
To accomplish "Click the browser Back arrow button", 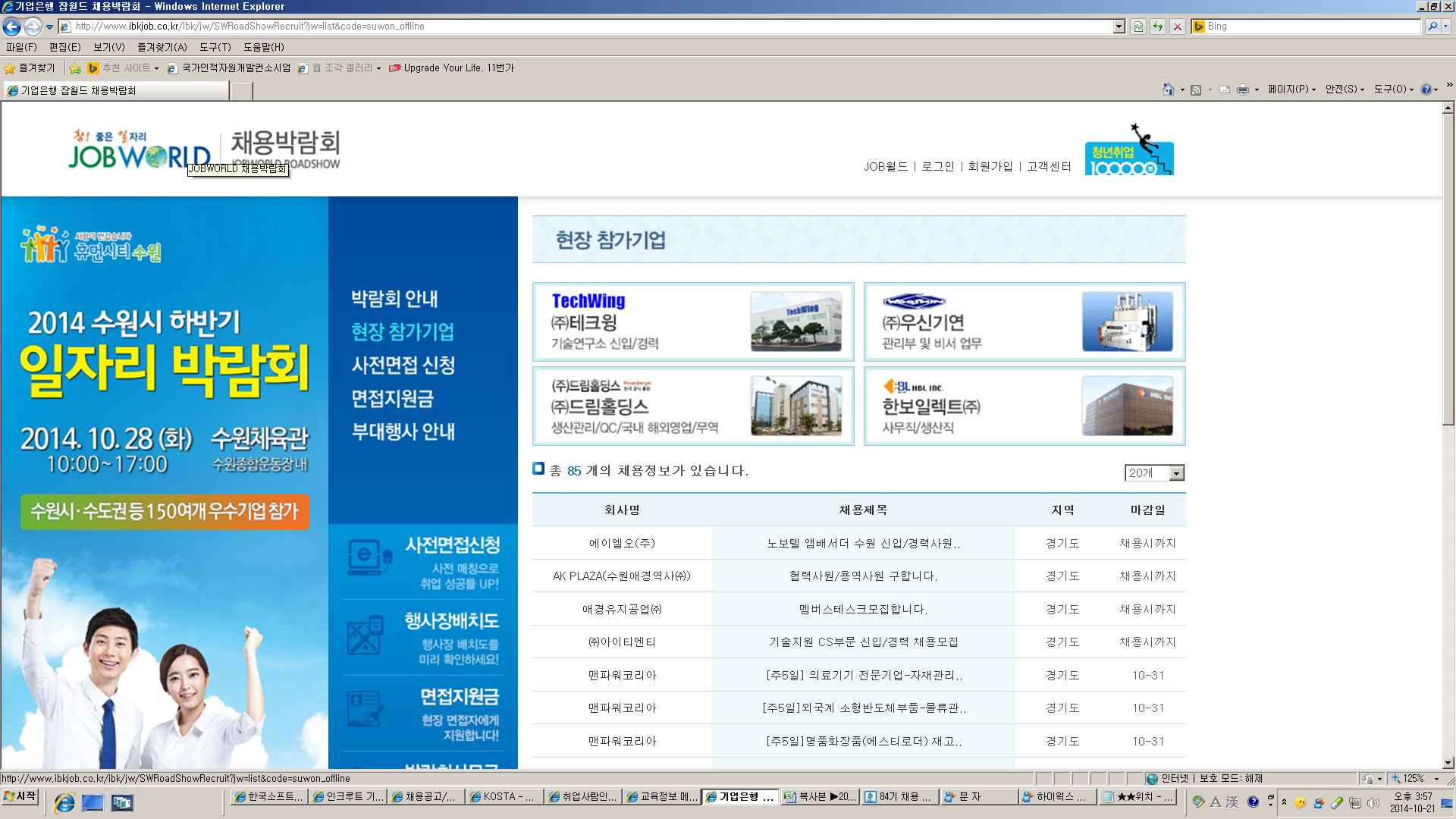I will tap(11, 27).
